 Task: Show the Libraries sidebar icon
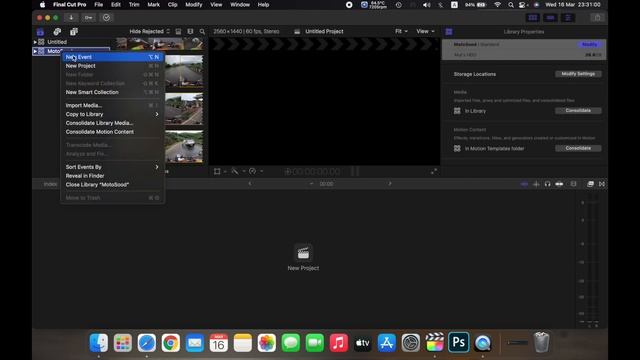click(x=40, y=31)
